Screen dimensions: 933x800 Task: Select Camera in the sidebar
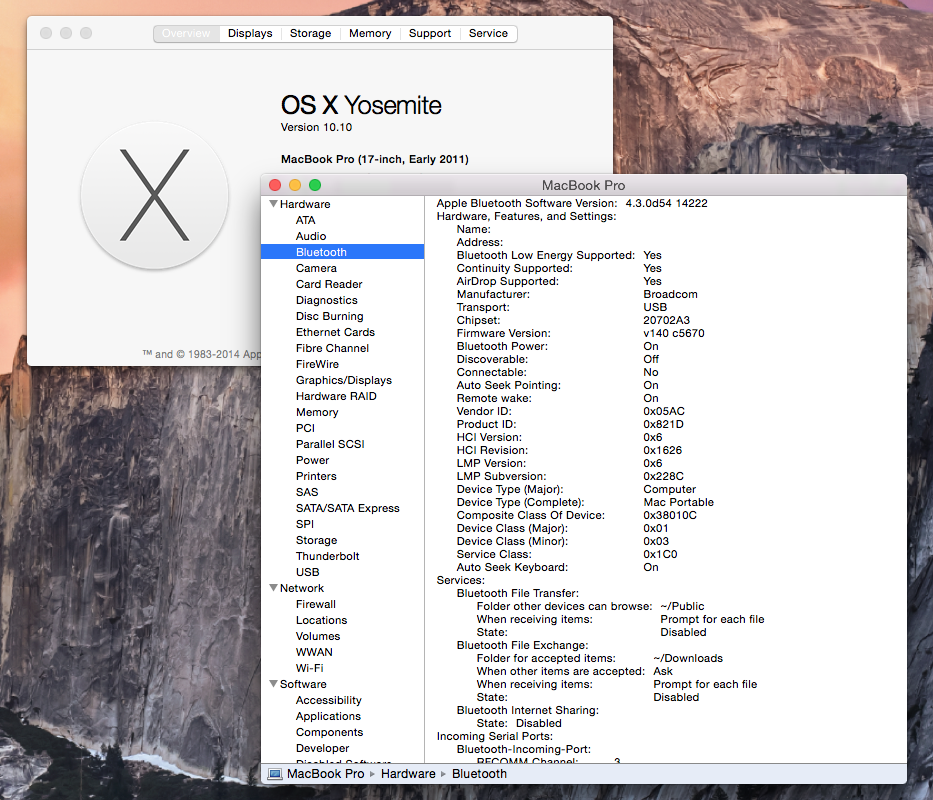click(316, 268)
